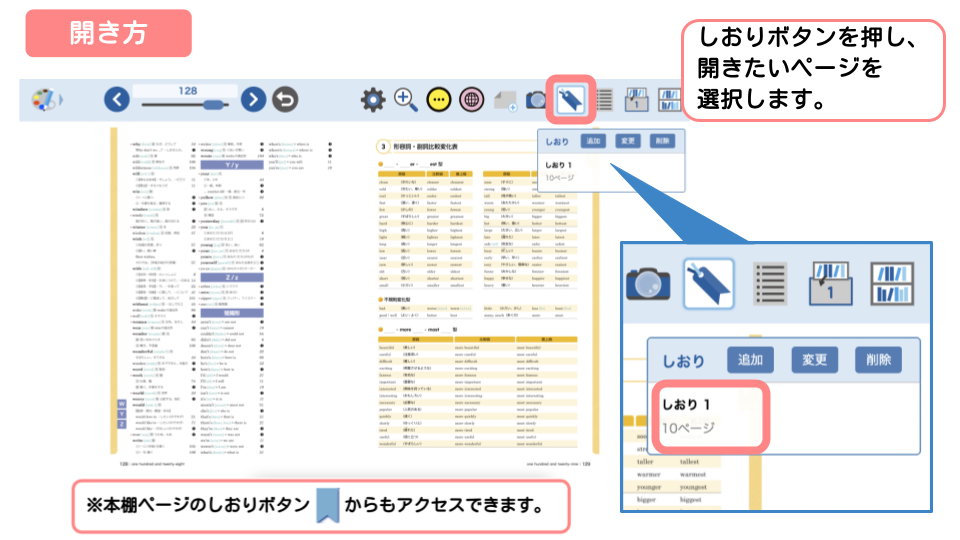
Task: Select the しおり 1 entry in the small popup
Action: (x=563, y=165)
